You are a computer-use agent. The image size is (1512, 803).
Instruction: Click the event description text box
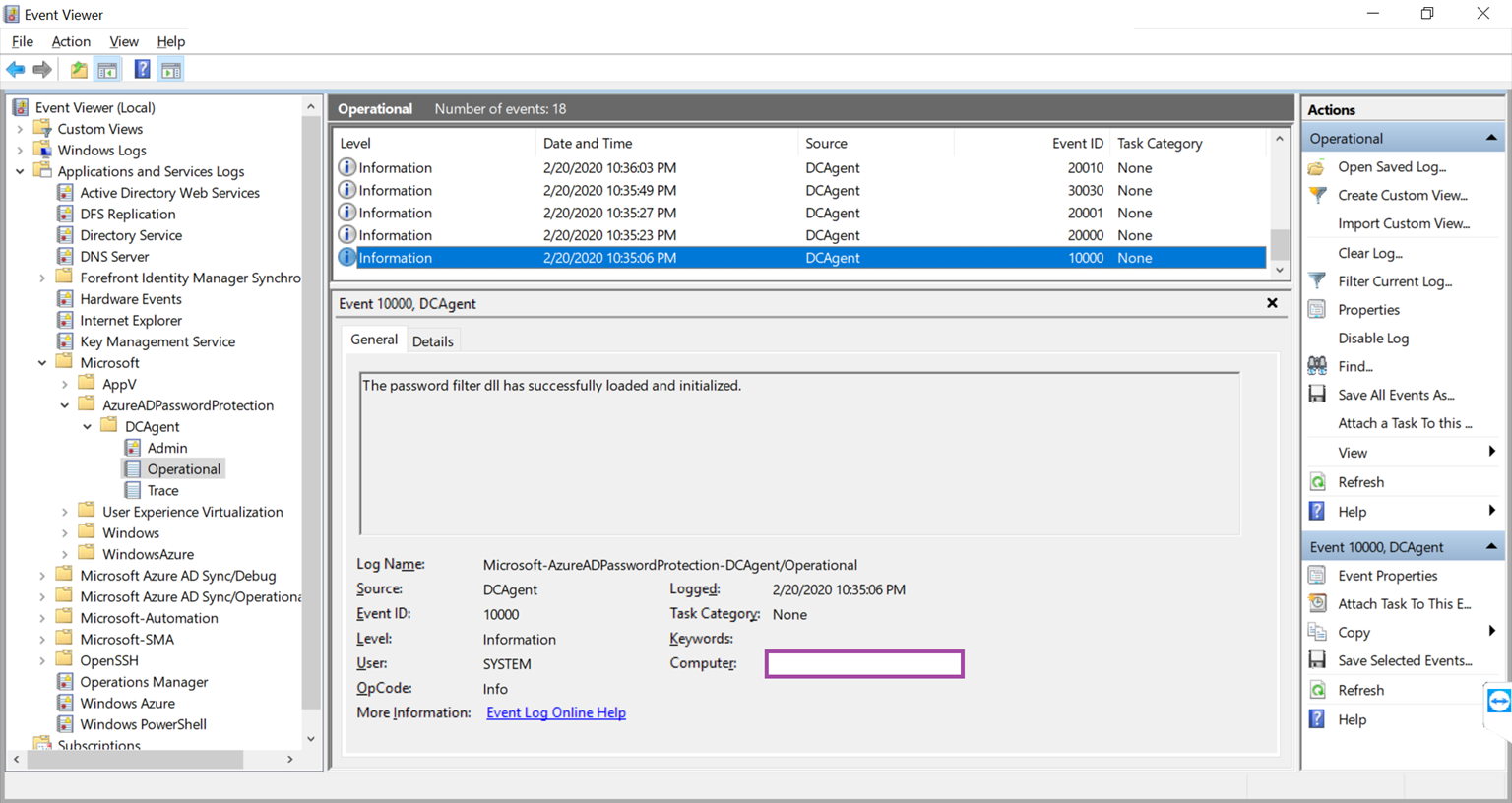(800, 454)
